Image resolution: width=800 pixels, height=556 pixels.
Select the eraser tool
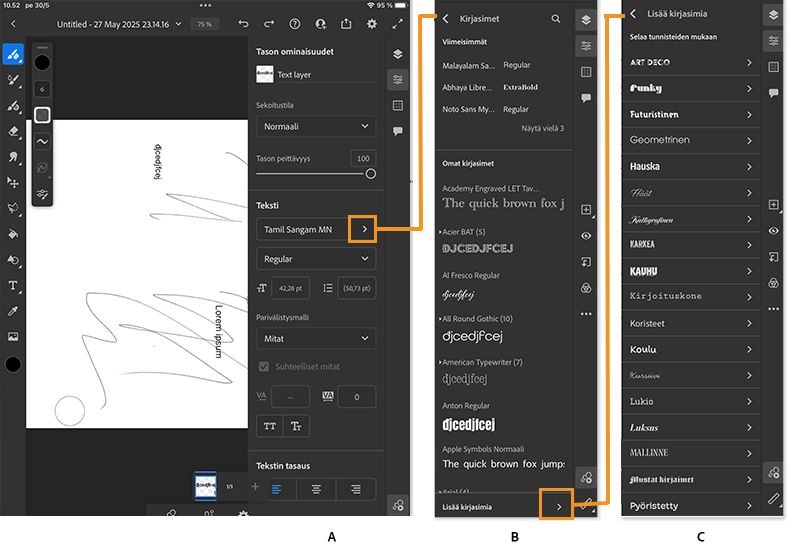tap(13, 131)
